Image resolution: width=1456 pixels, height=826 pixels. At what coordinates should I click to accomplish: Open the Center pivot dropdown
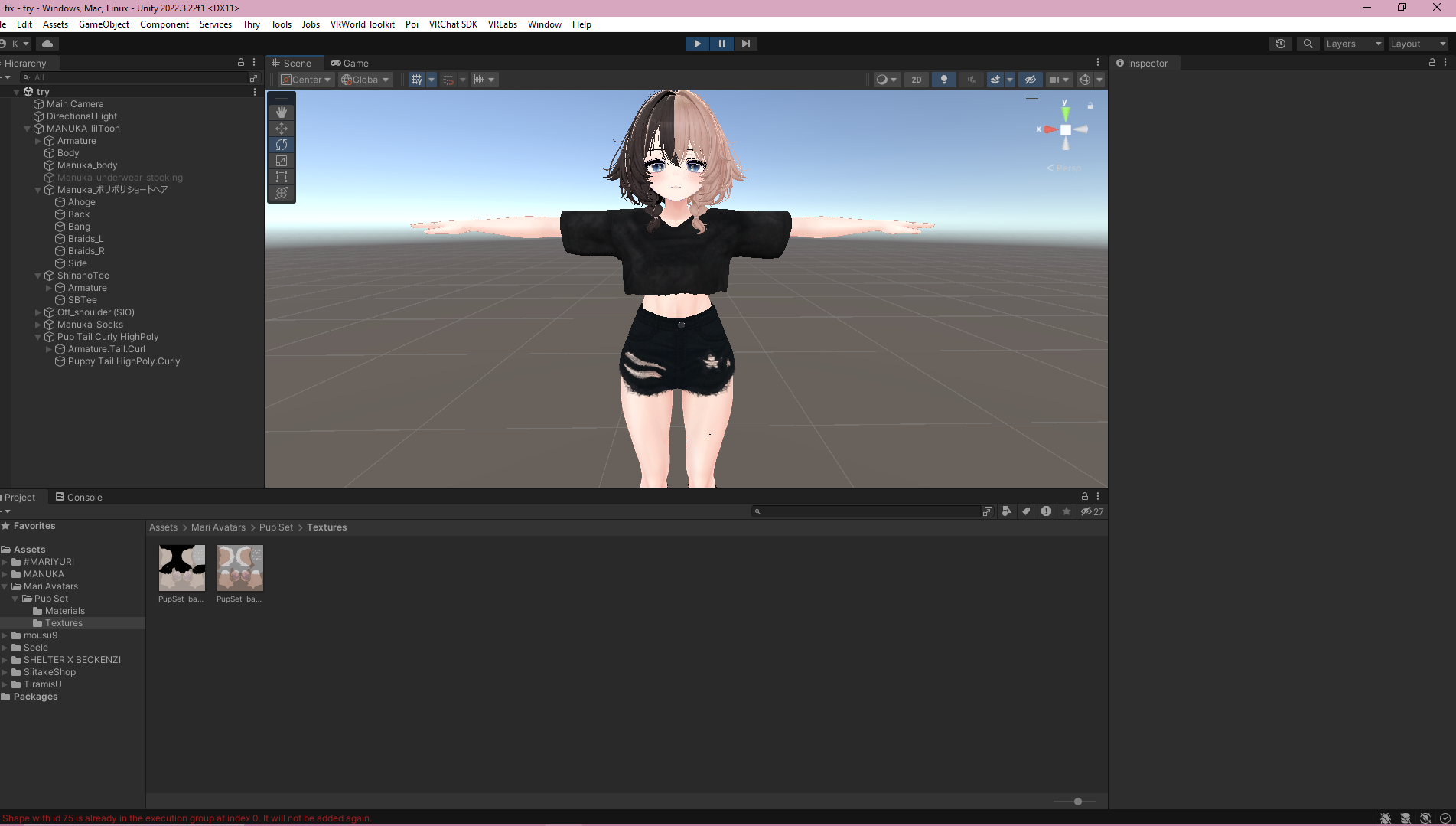coord(305,80)
